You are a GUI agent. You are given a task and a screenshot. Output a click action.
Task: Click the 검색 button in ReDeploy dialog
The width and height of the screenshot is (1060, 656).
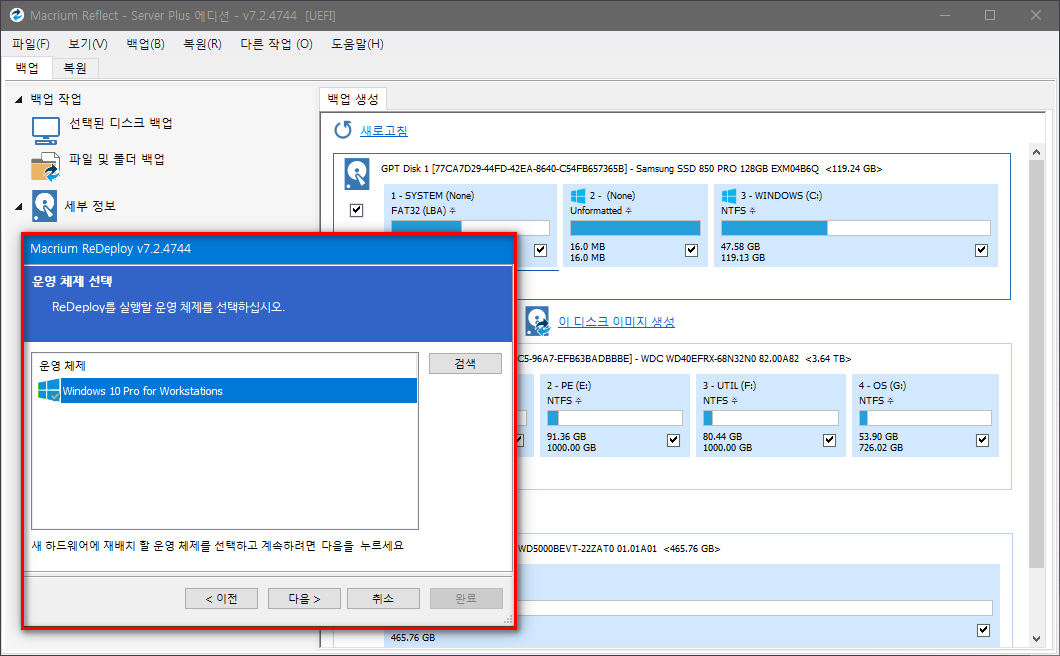465,363
